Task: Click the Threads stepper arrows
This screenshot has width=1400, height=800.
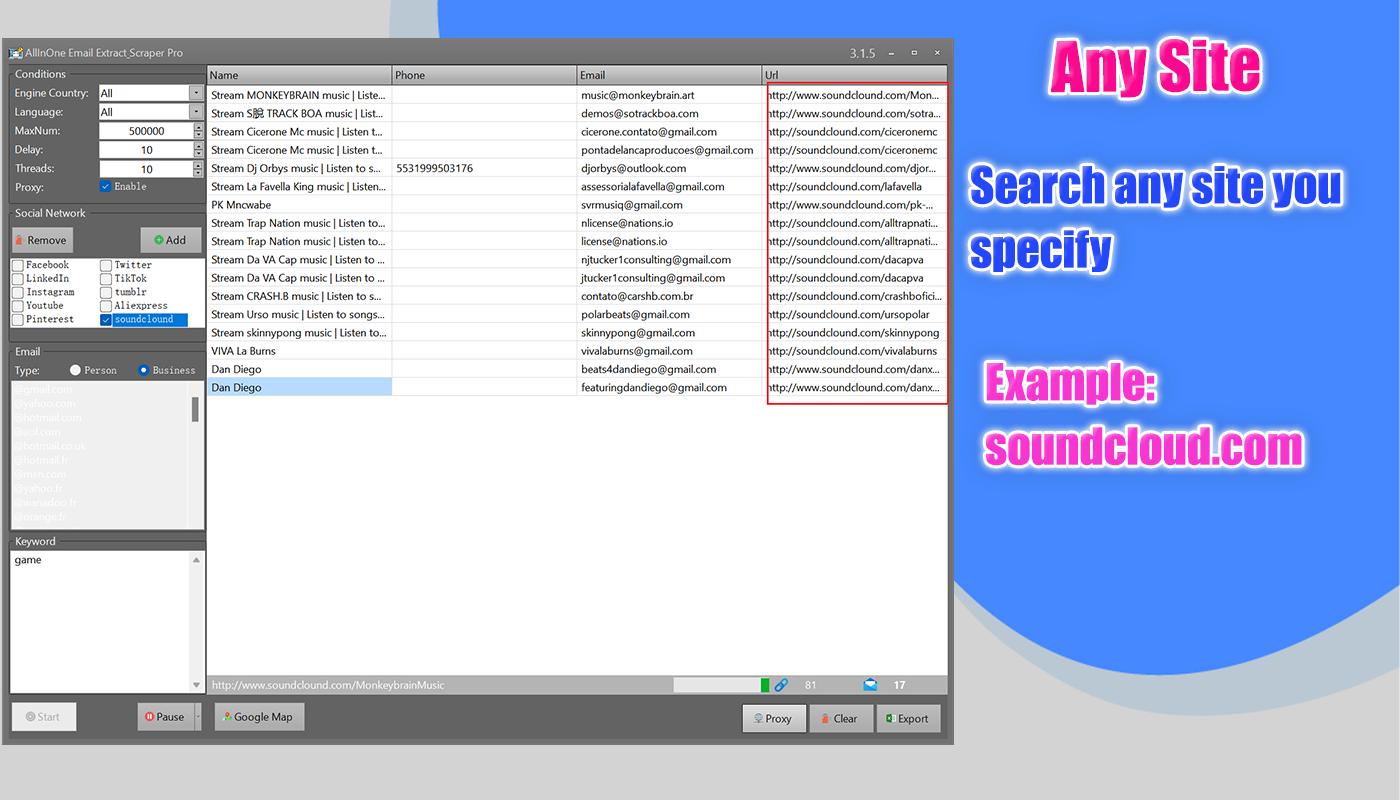Action: click(x=199, y=169)
